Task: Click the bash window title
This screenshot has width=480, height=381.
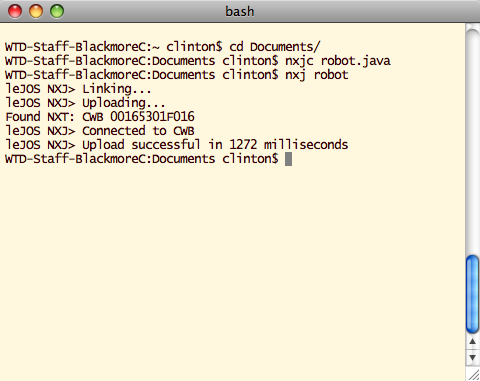Action: click(x=240, y=11)
